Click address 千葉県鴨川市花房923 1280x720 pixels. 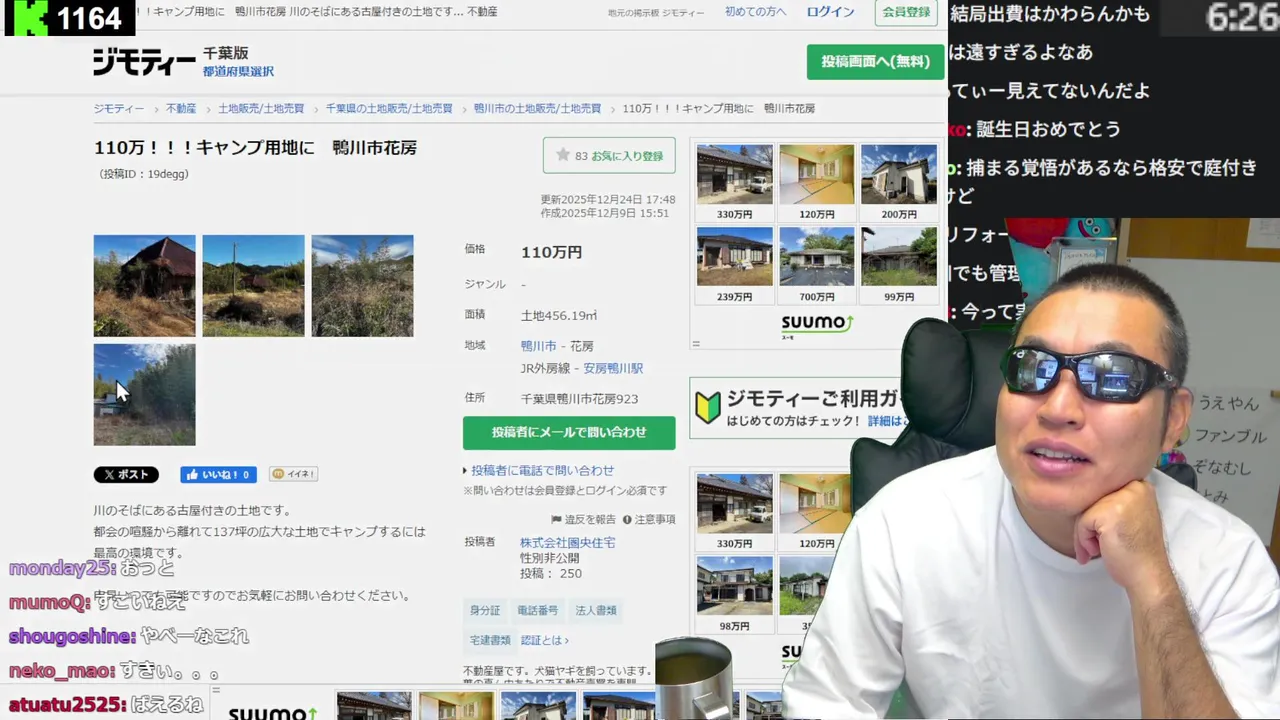[x=579, y=399]
